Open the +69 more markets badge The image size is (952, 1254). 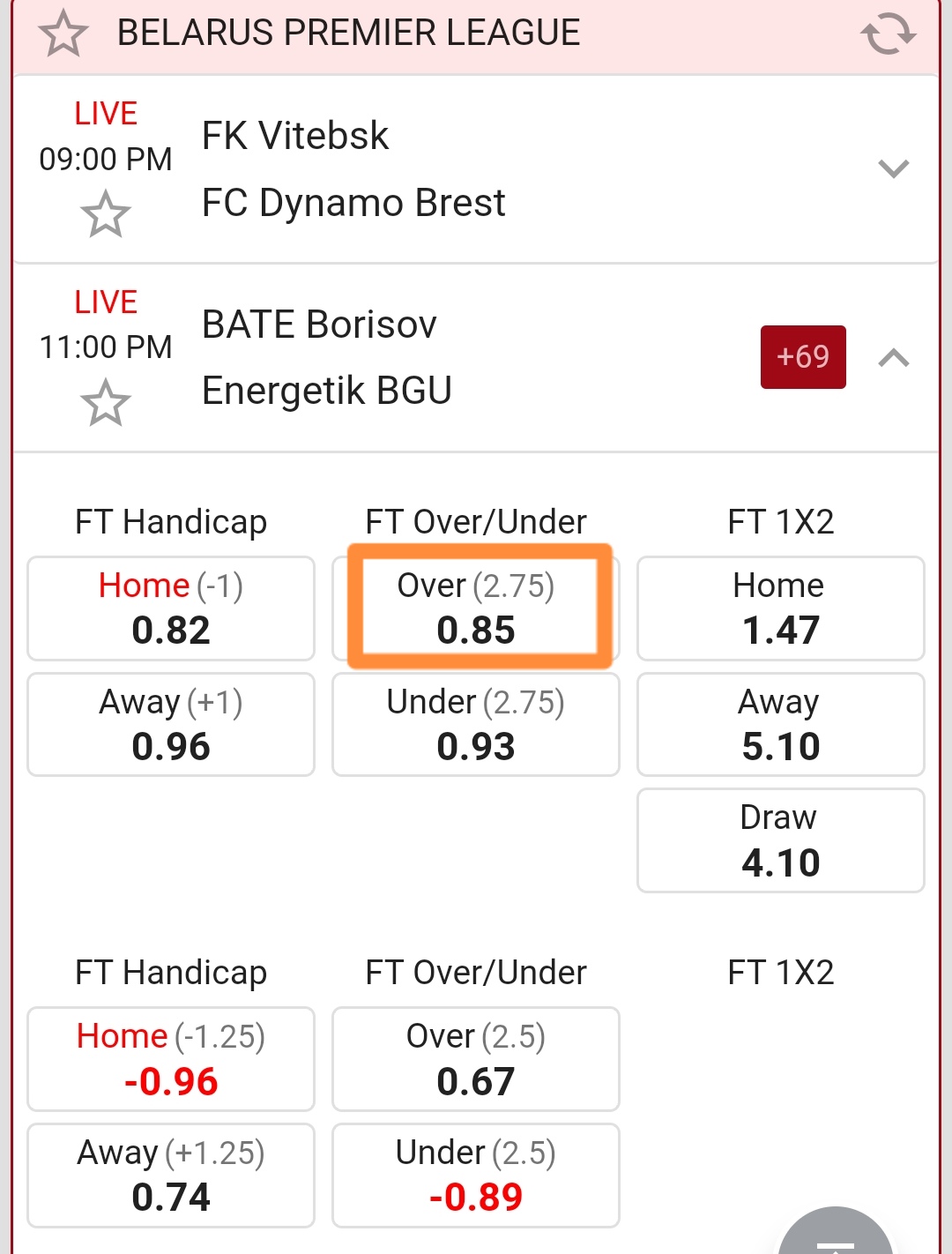point(803,357)
